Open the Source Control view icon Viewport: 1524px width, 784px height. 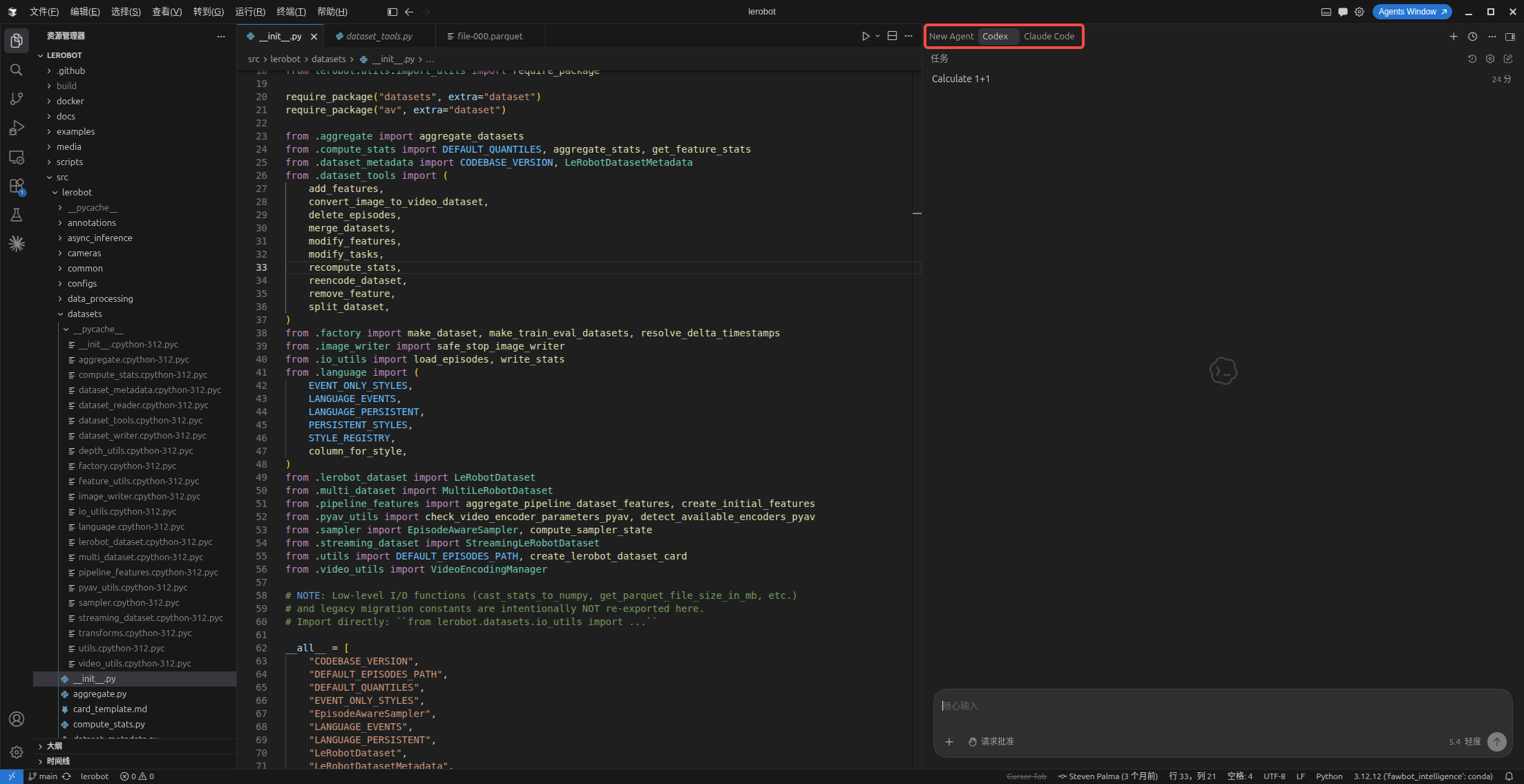point(17,99)
